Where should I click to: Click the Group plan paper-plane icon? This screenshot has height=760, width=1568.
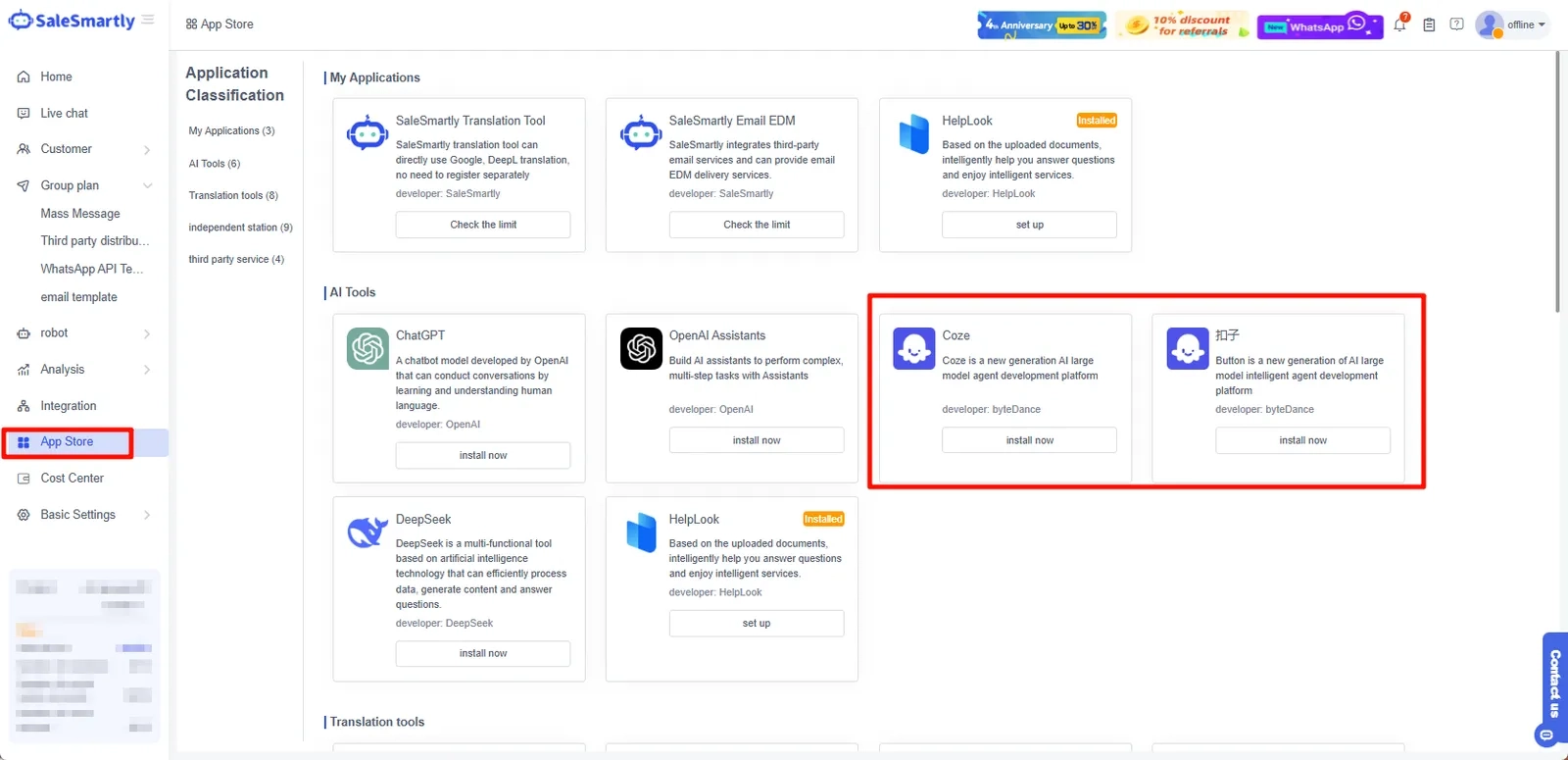(24, 185)
